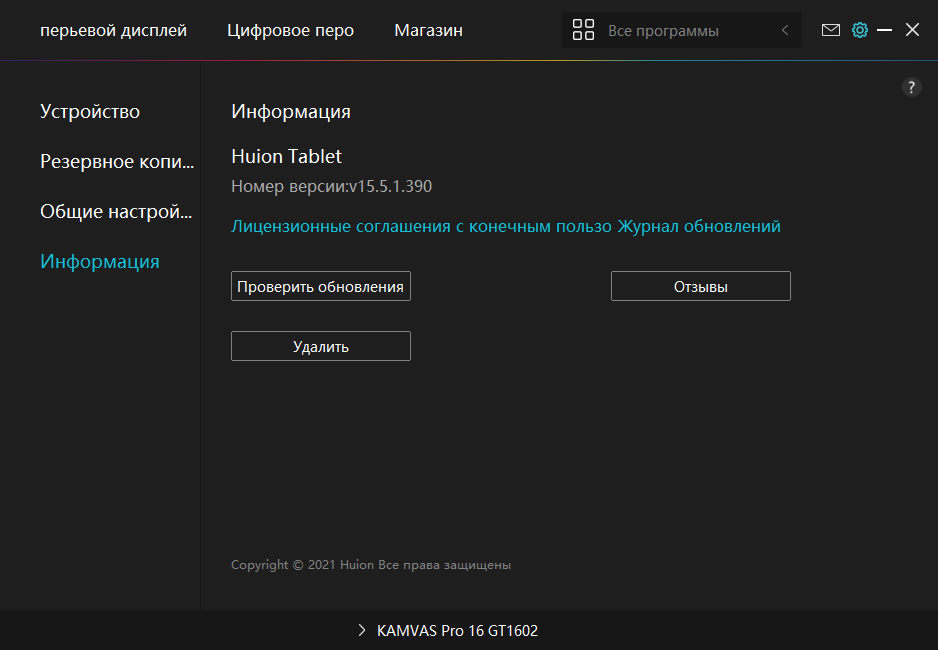Click the Отзывы button

pyautogui.click(x=700, y=287)
